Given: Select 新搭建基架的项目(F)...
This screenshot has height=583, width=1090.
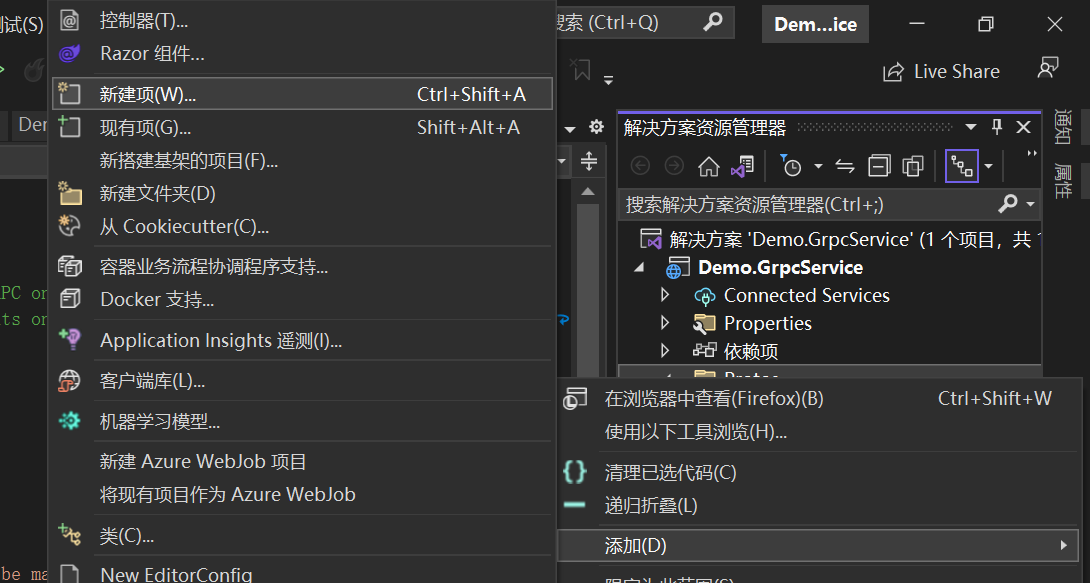Looking at the screenshot, I should [302, 161].
